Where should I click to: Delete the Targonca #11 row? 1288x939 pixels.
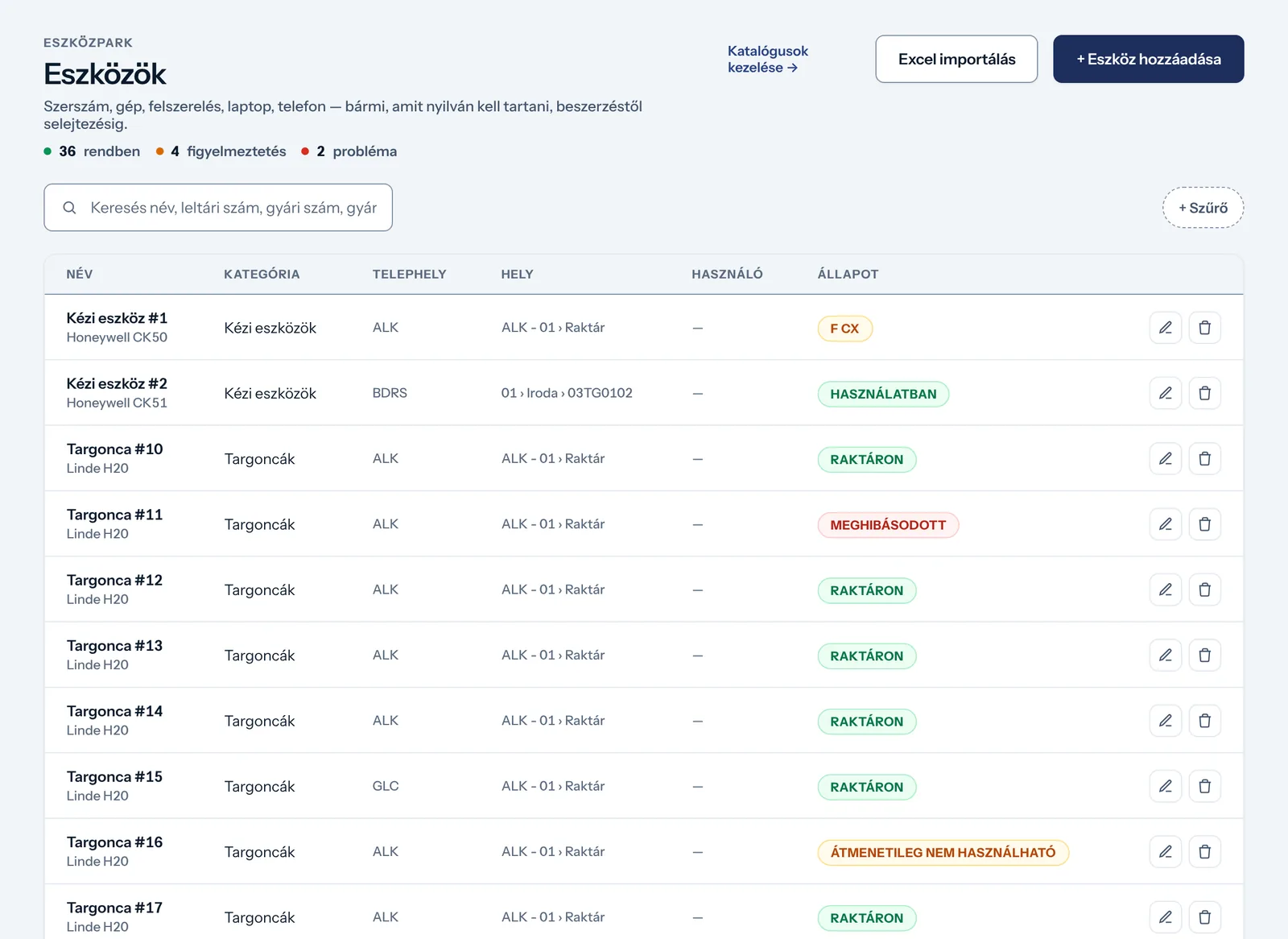pyautogui.click(x=1204, y=524)
